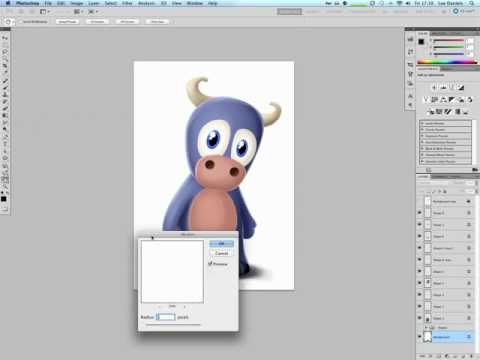This screenshot has height=360, width=480.
Task: Click OK in the Median dialog
Action: 221,244
